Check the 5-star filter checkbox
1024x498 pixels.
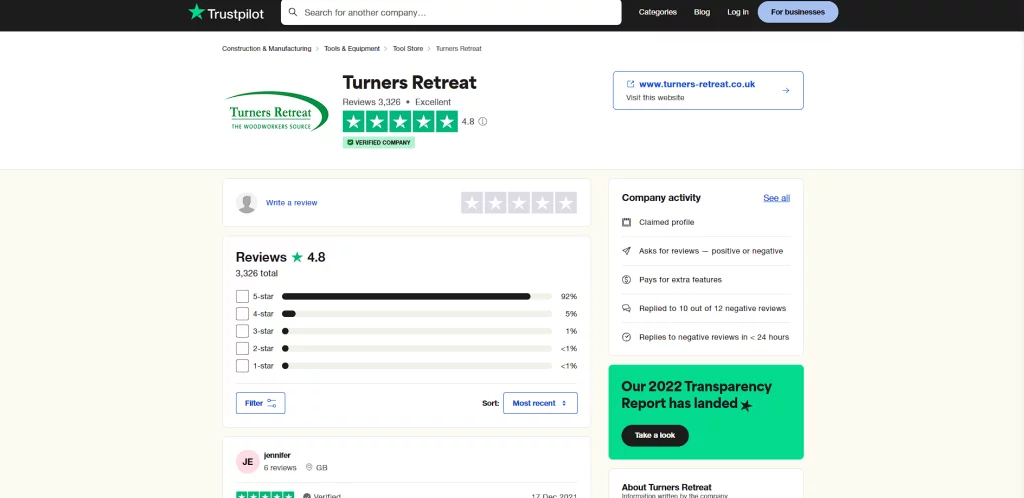pyautogui.click(x=242, y=296)
